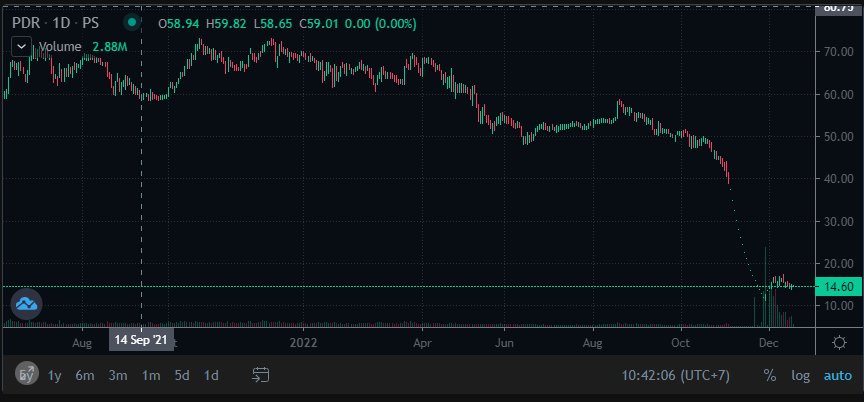Open timezone menu at 10:42:06 (UTC+7)
Viewport: 864px width, 402px height.
676,376
